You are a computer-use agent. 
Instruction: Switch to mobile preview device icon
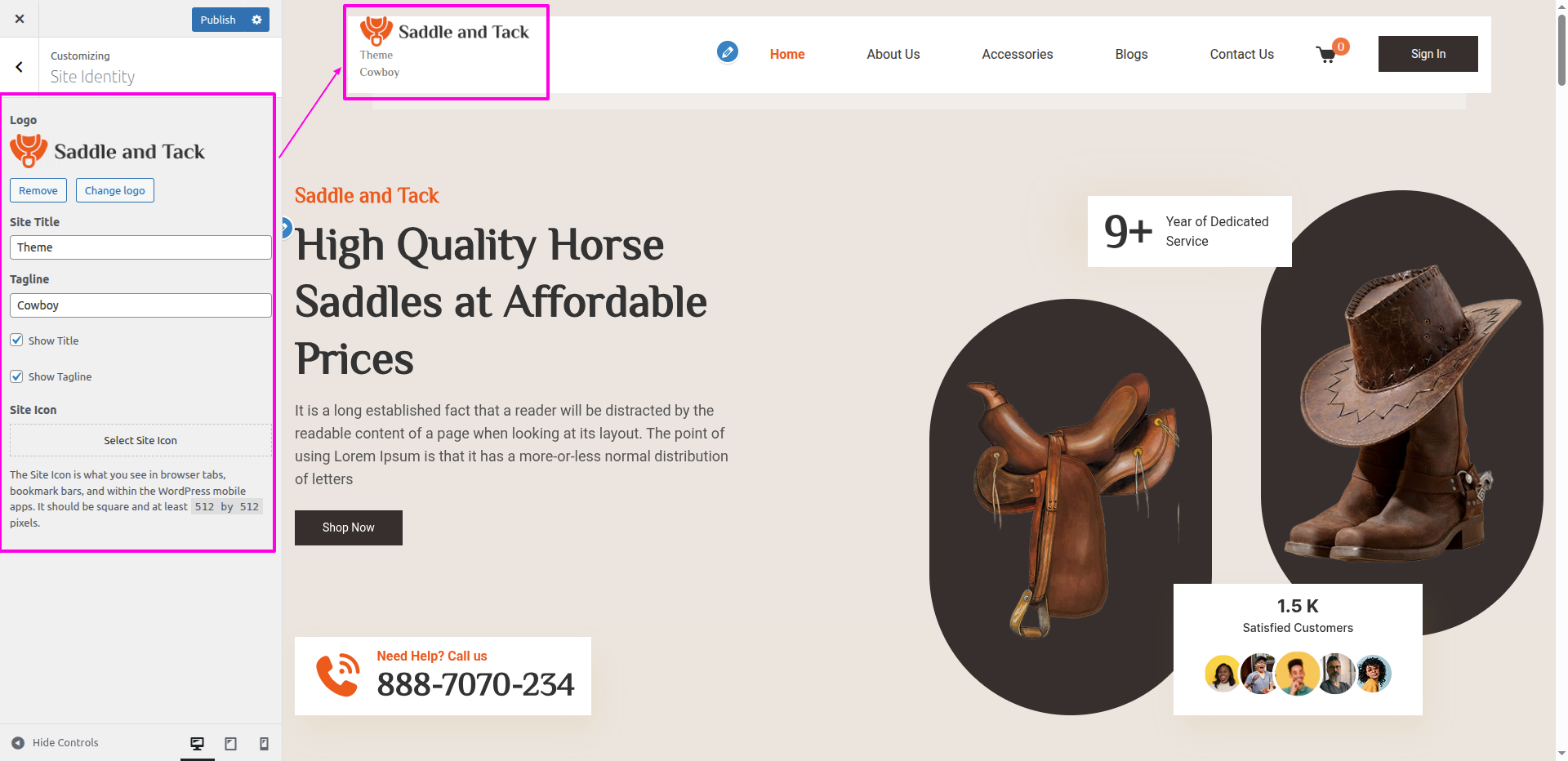[264, 743]
